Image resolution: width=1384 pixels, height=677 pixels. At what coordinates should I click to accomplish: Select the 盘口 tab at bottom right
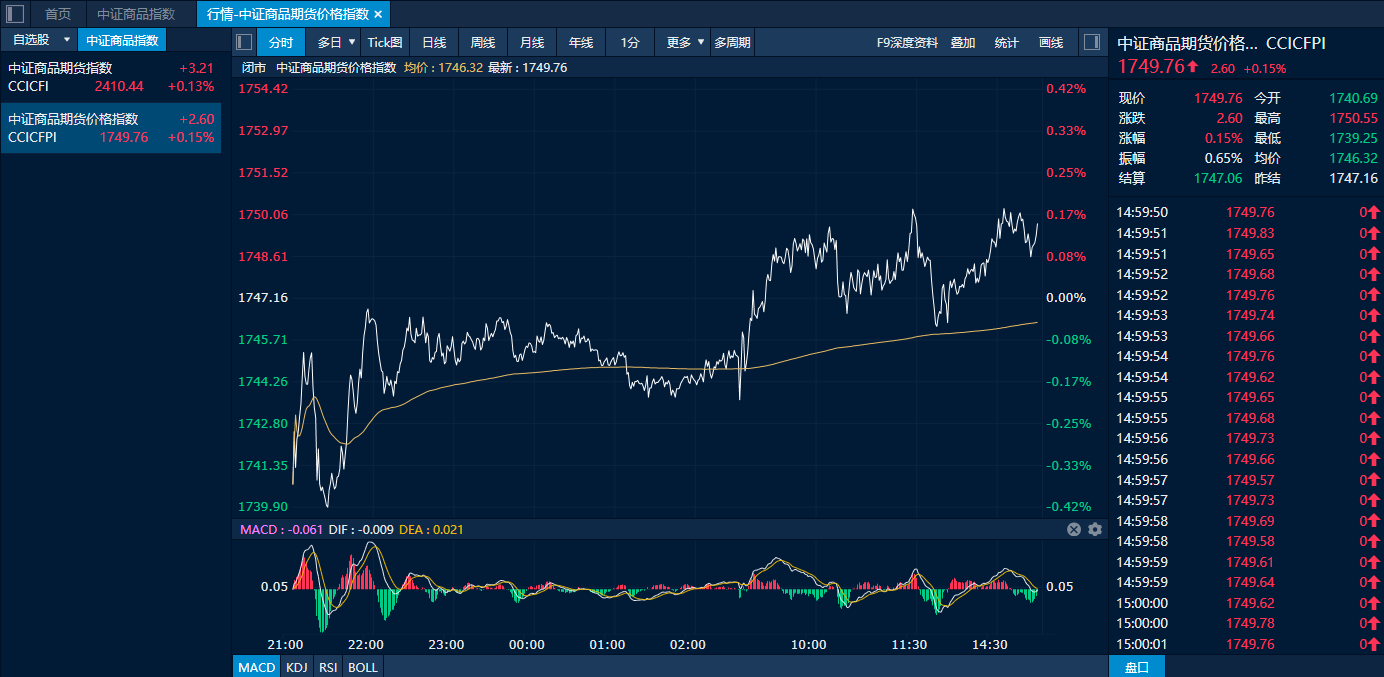click(1137, 667)
